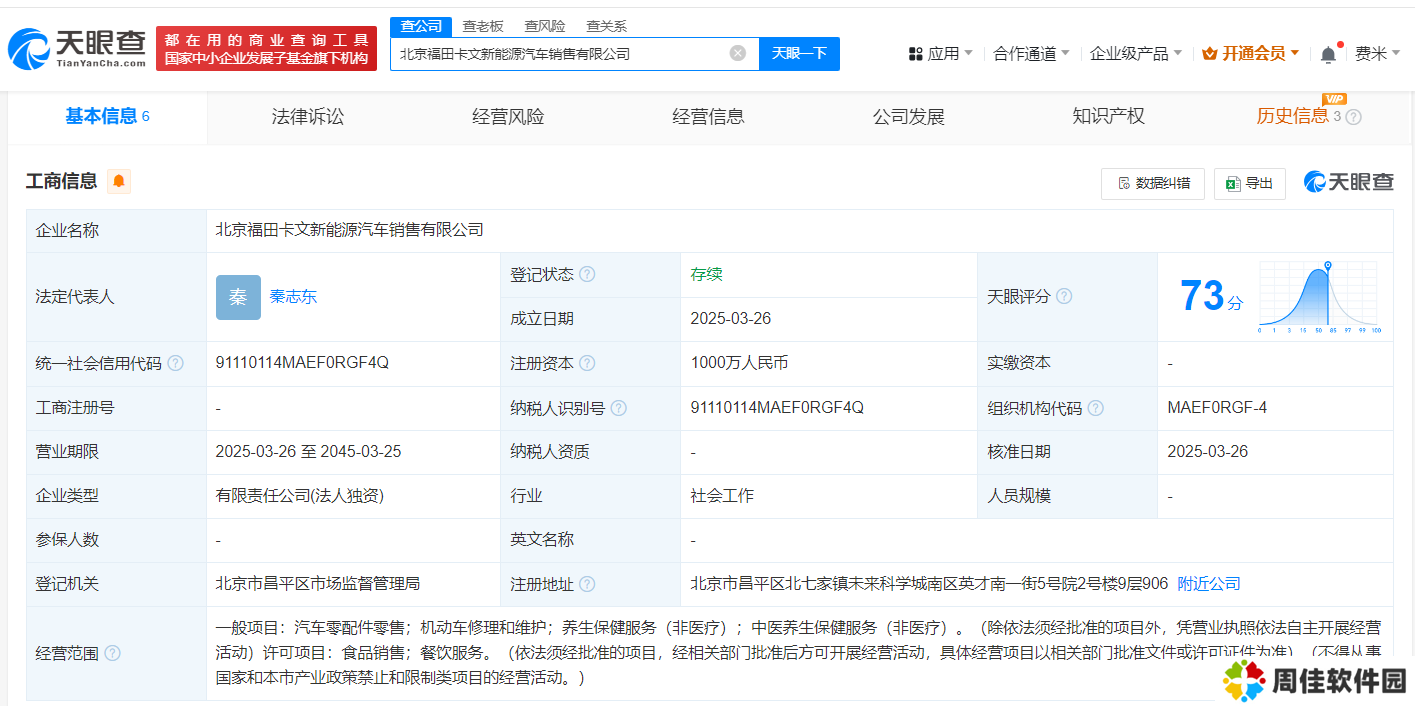The height and width of the screenshot is (706, 1415).
Task: Select the 查风险 search tab
Action: (545, 26)
